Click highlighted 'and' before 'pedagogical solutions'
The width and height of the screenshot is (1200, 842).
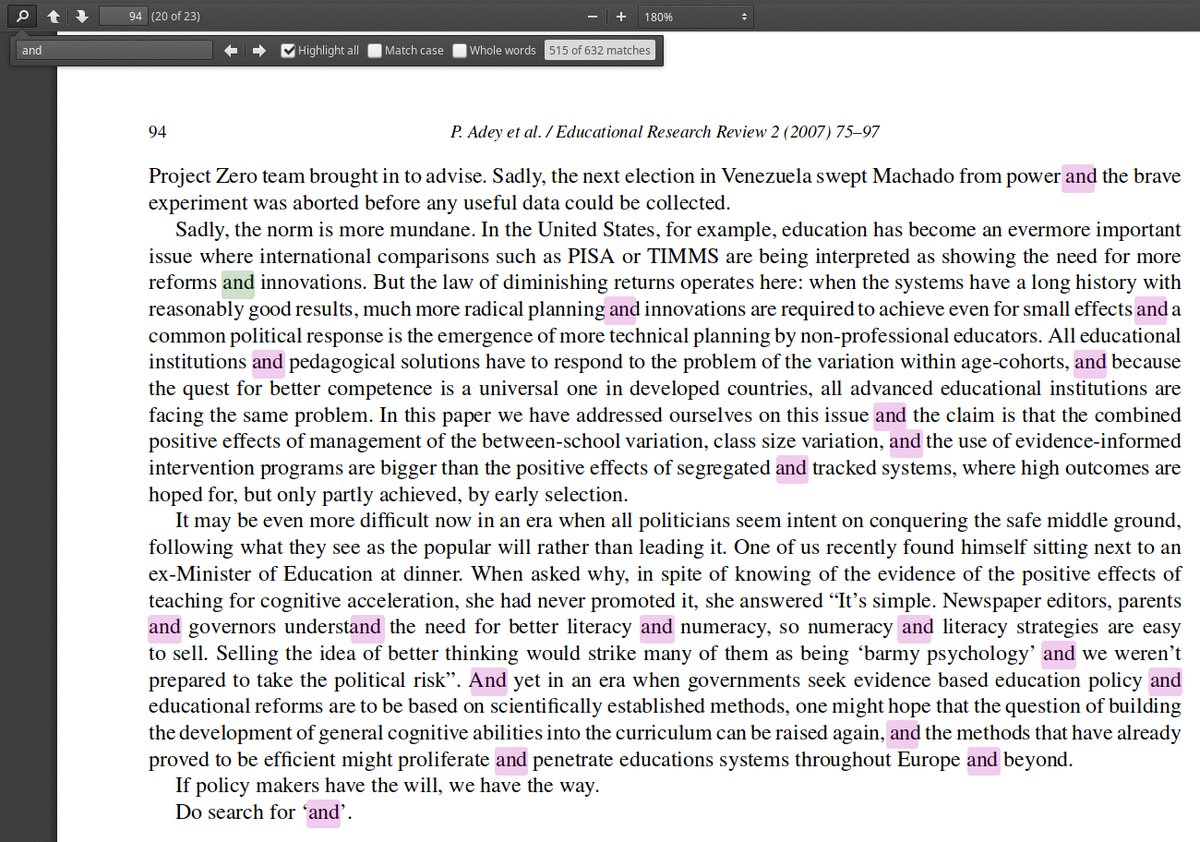pyautogui.click(x=267, y=362)
